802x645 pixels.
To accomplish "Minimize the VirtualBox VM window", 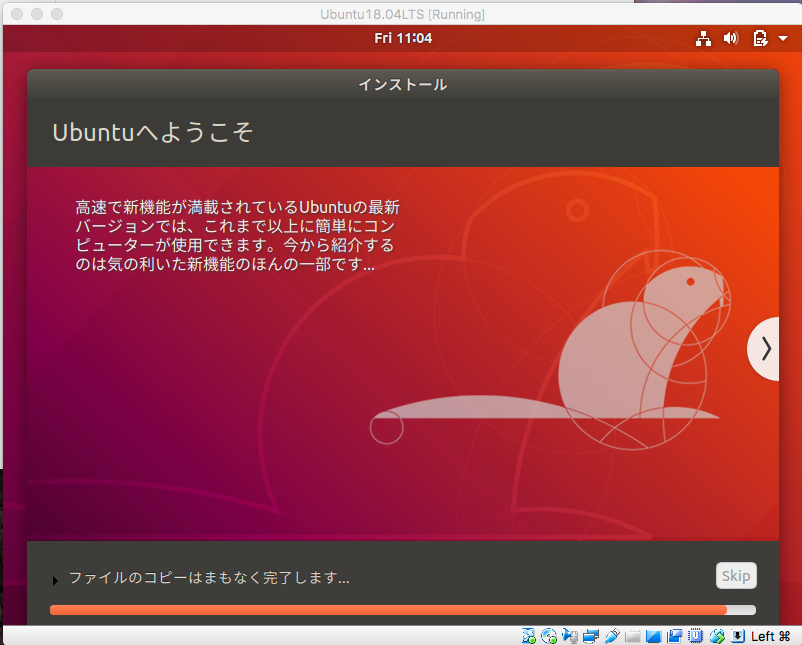I will point(37,14).
